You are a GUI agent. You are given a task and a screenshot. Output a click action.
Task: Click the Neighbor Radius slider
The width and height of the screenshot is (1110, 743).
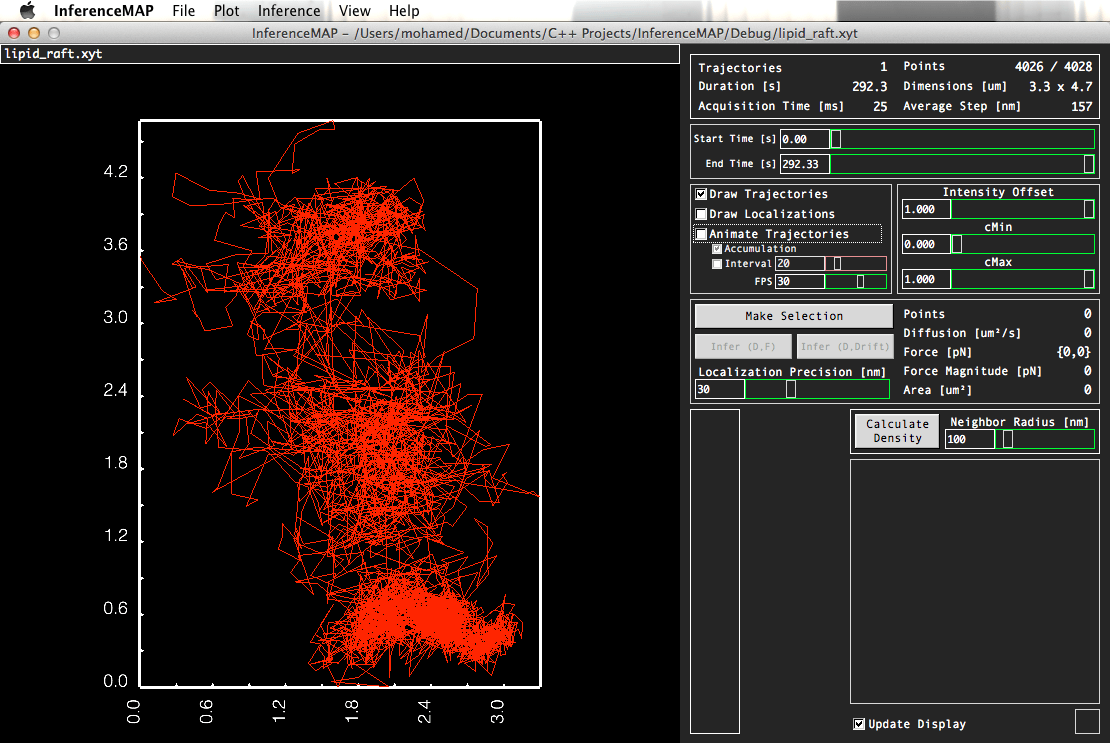1045,439
